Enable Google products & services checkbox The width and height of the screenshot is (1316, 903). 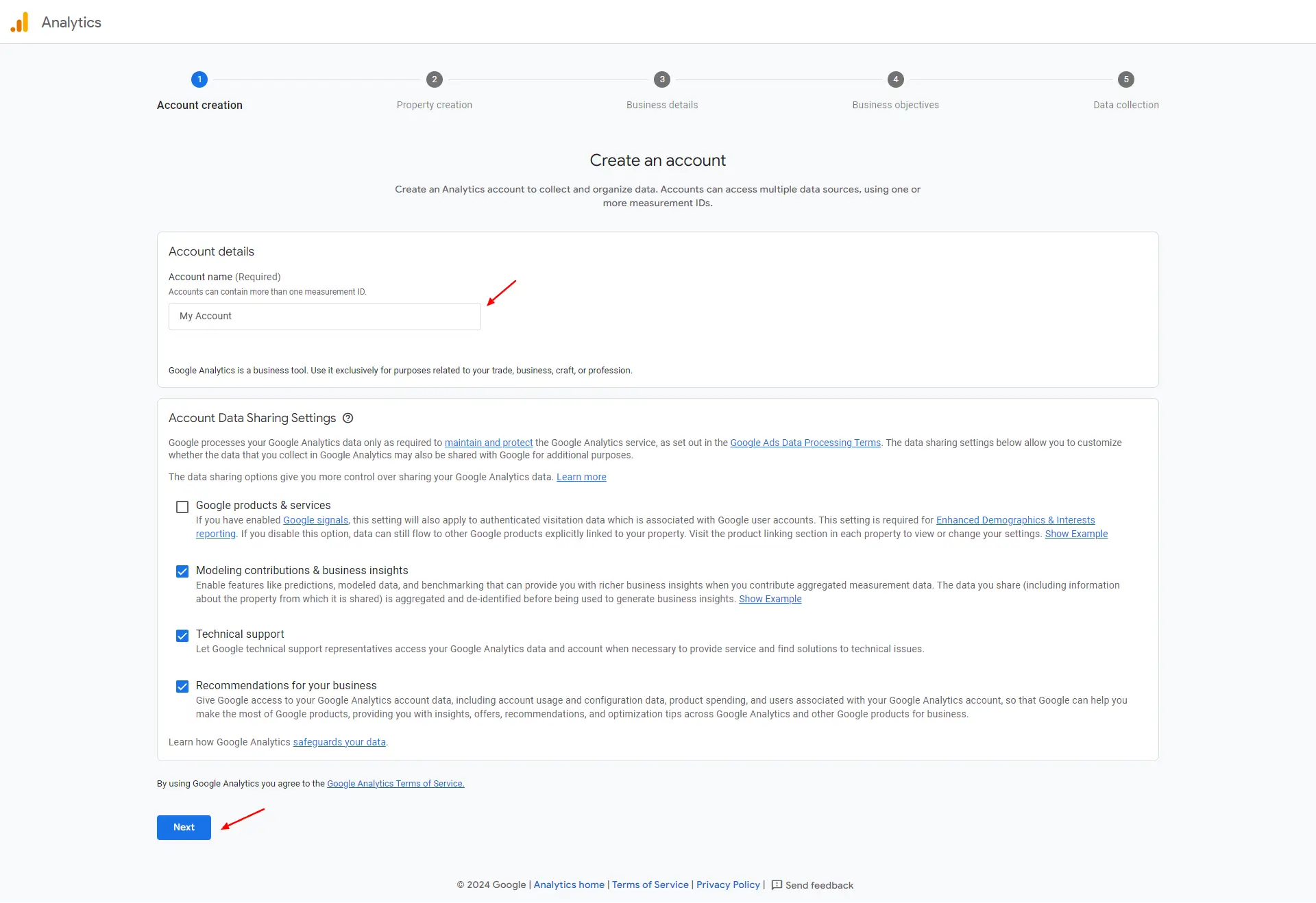[x=182, y=507]
